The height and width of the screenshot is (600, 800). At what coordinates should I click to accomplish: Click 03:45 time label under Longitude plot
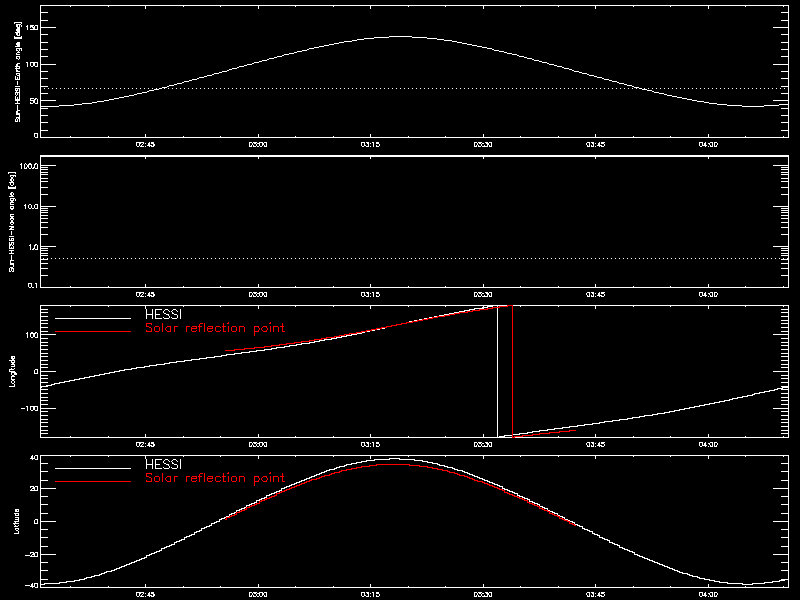point(595,445)
